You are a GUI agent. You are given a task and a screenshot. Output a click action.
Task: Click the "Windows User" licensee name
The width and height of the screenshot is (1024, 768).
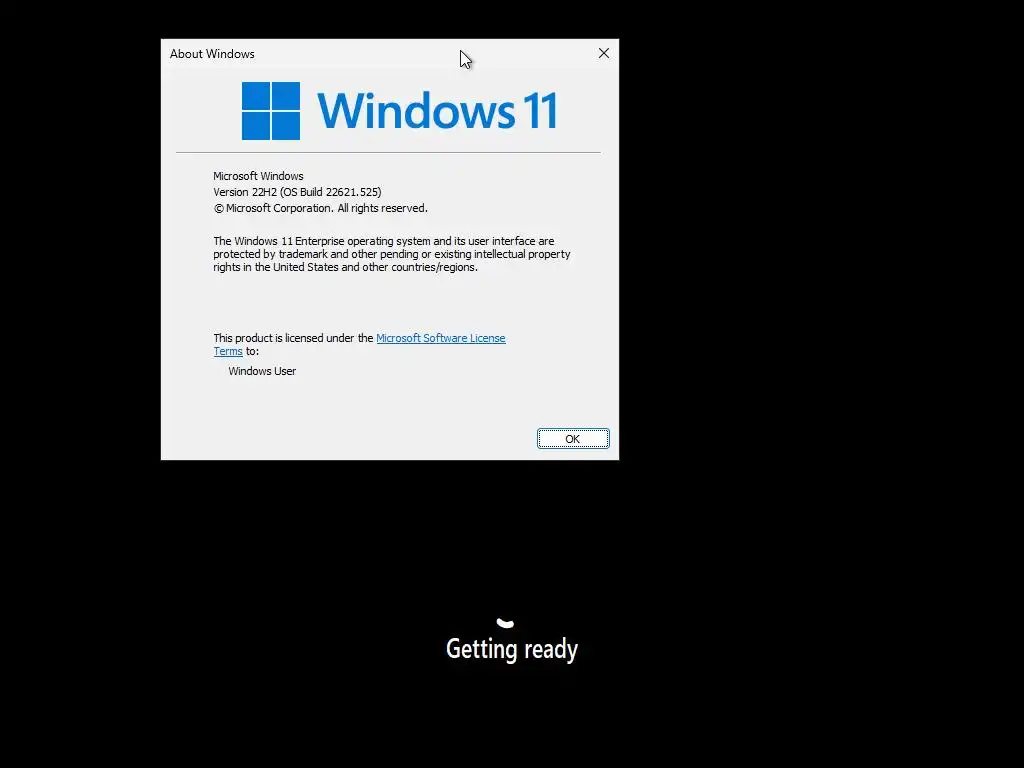tap(262, 371)
